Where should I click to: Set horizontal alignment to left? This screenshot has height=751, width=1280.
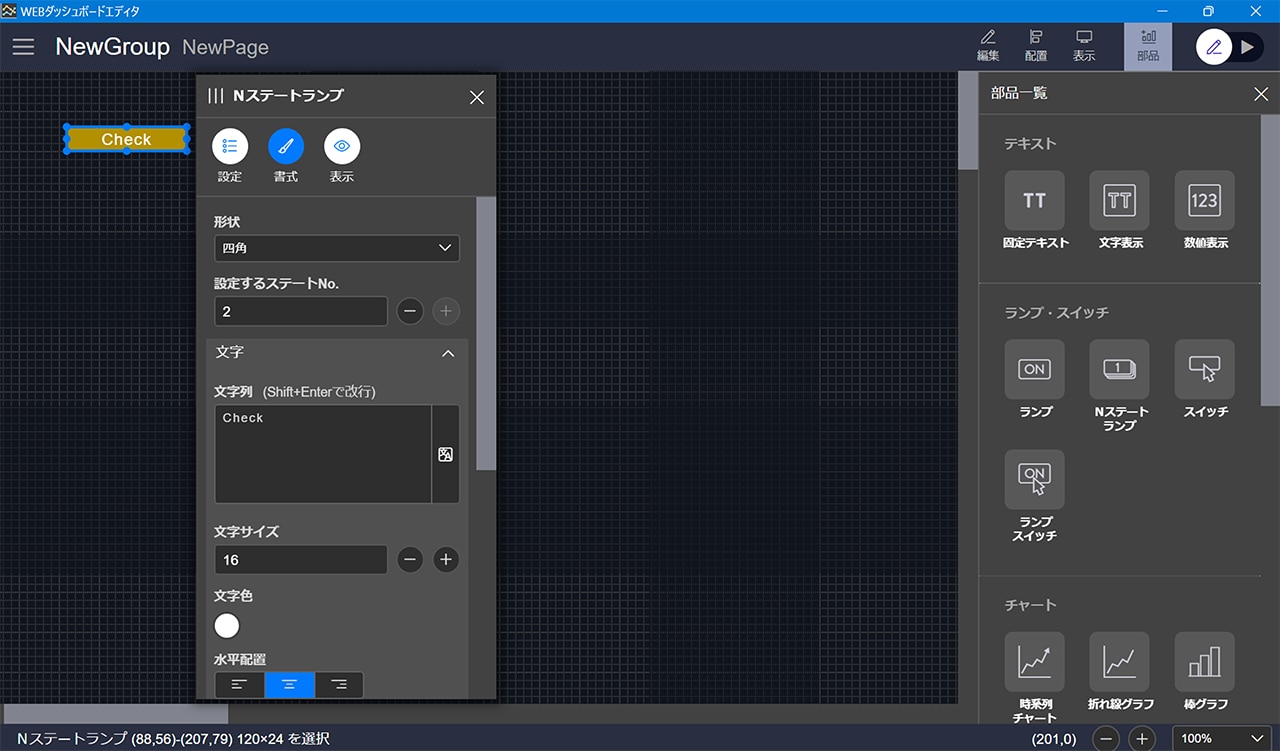(x=240, y=685)
